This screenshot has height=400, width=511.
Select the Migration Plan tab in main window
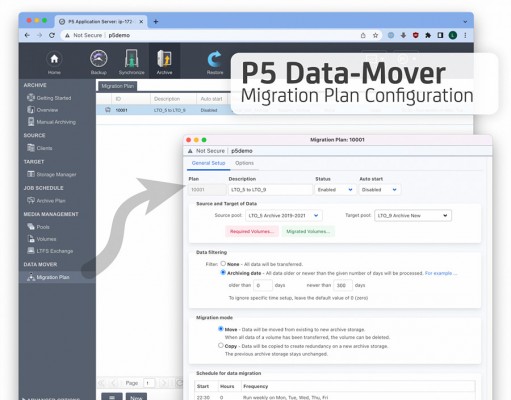(117, 86)
